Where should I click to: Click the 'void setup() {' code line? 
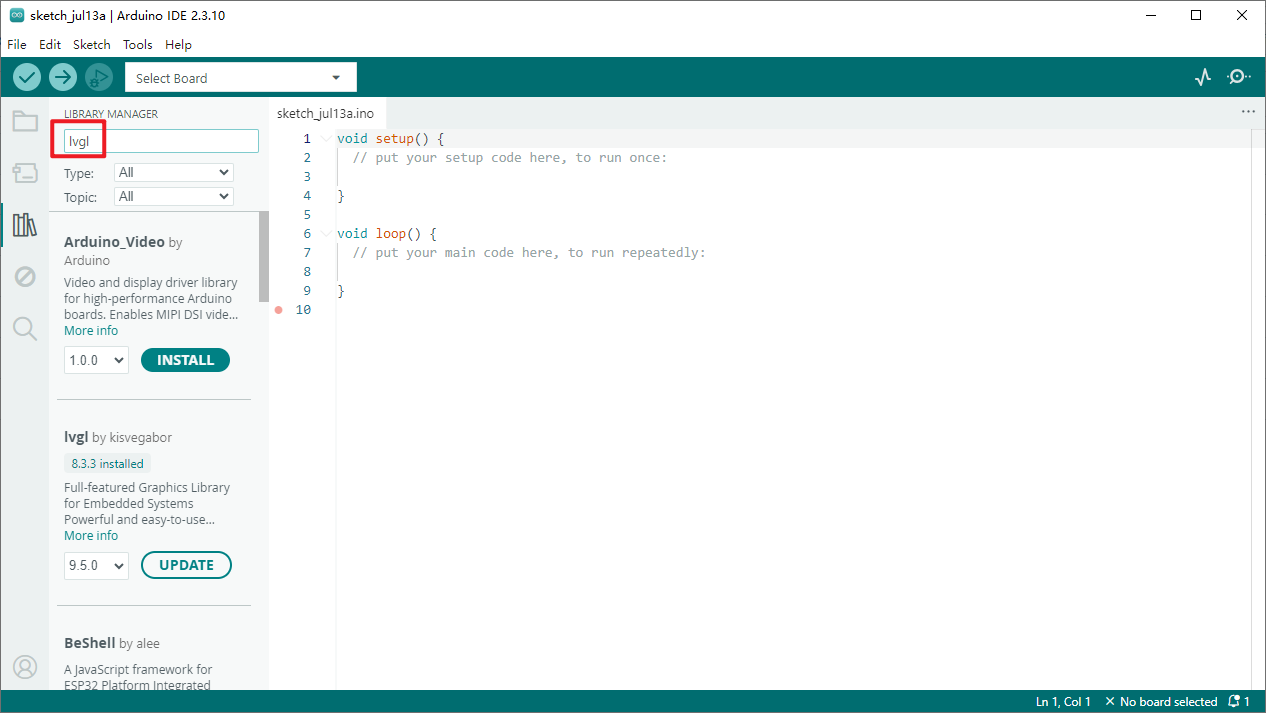(390, 139)
